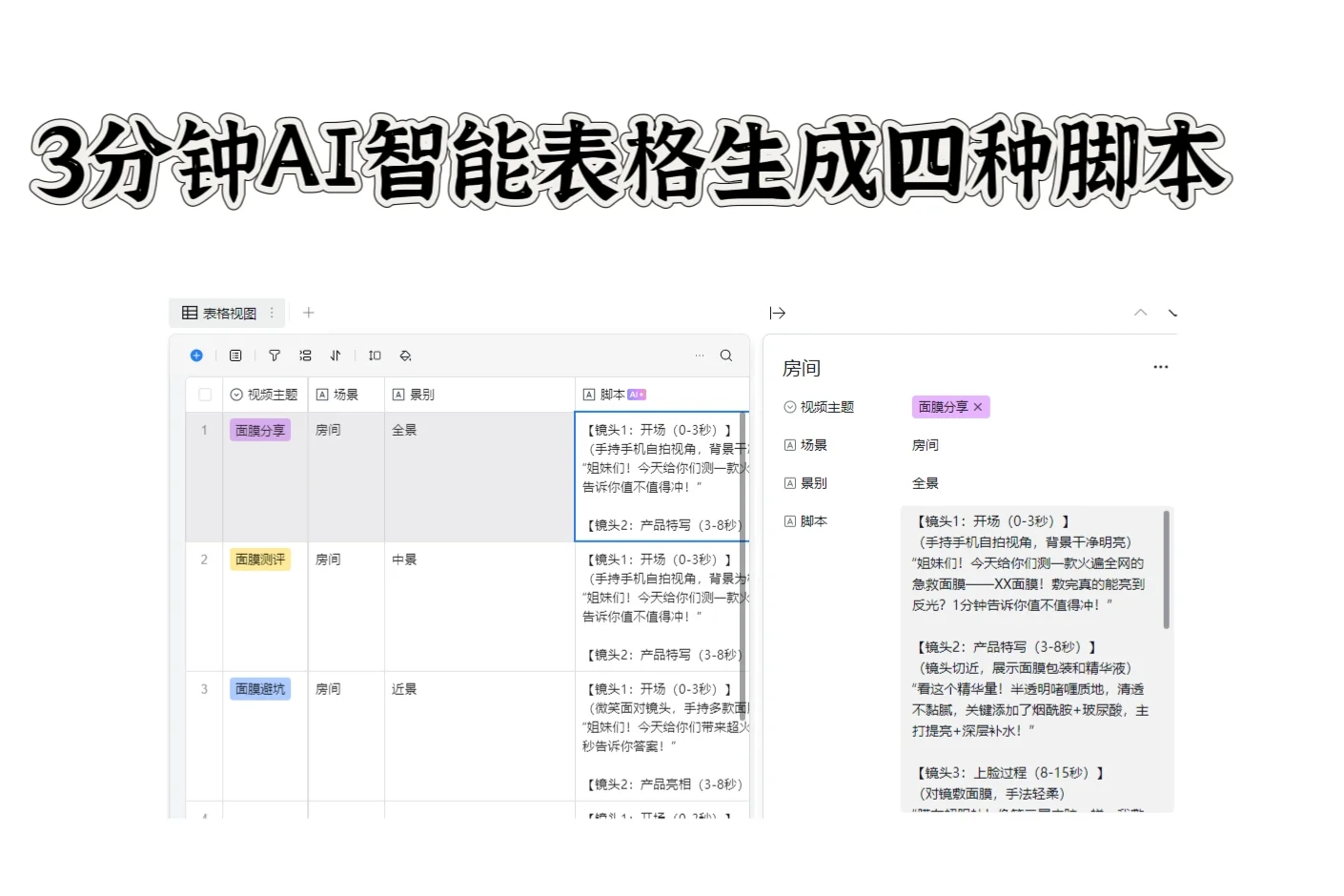Check row 1's selection checkbox
1344x896 pixels.
point(204,430)
